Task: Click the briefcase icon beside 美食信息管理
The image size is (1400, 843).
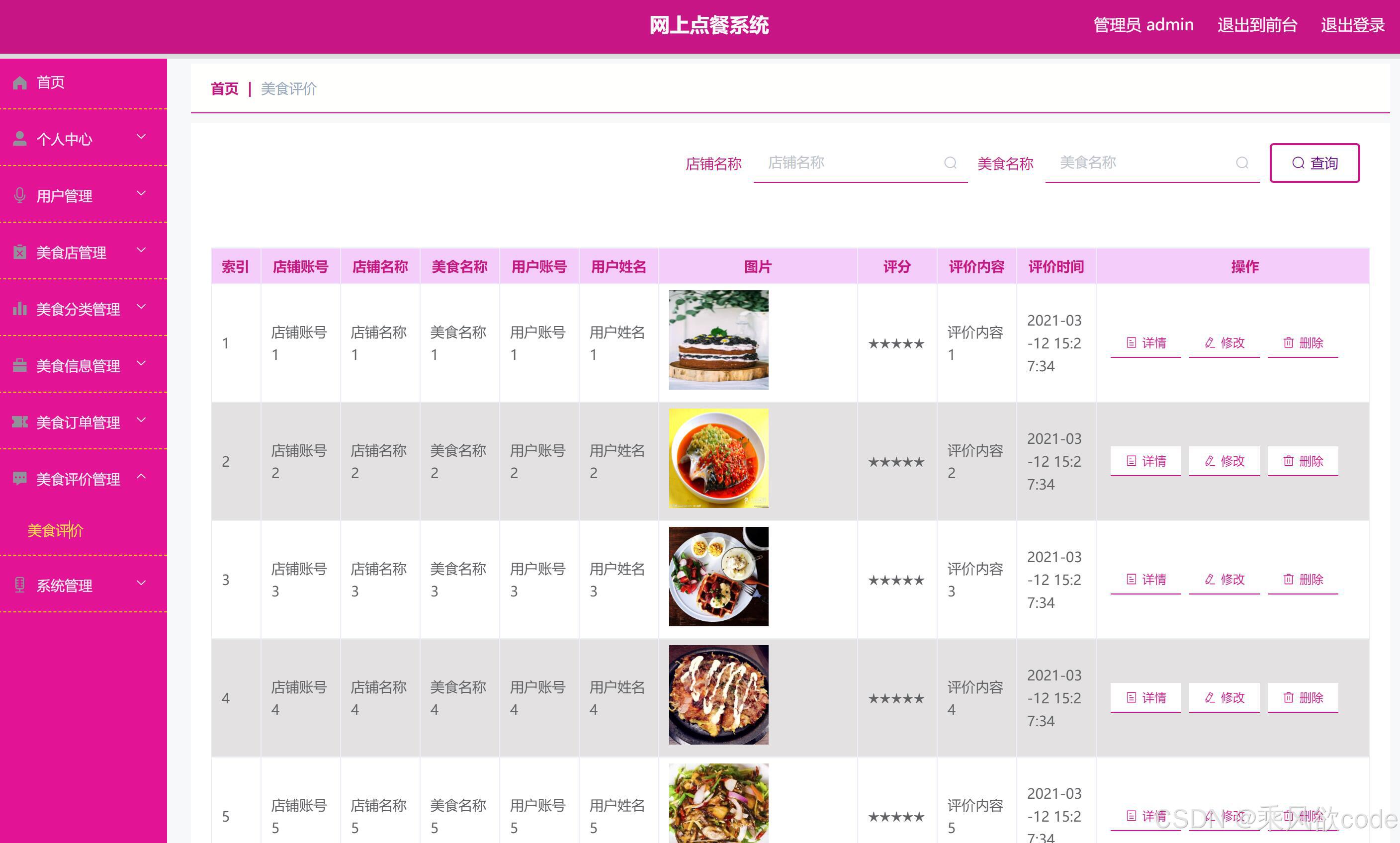Action: [20, 365]
